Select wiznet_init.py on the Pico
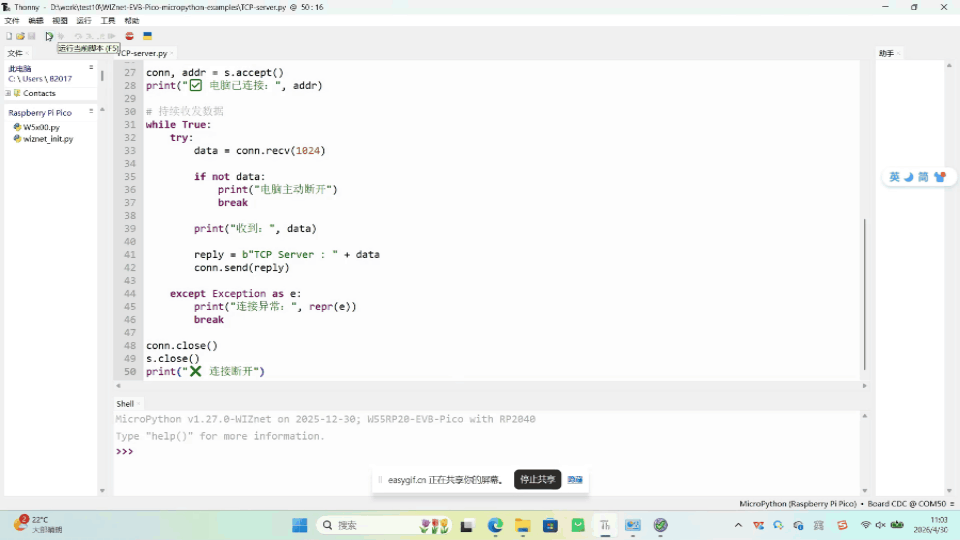 pyautogui.click(x=43, y=139)
